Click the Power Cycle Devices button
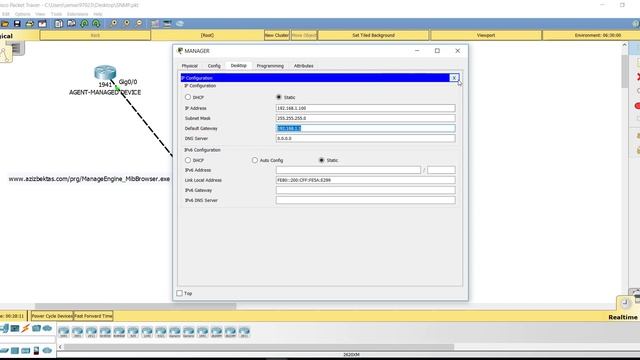Screen dimensions: 640x360 [52, 316]
